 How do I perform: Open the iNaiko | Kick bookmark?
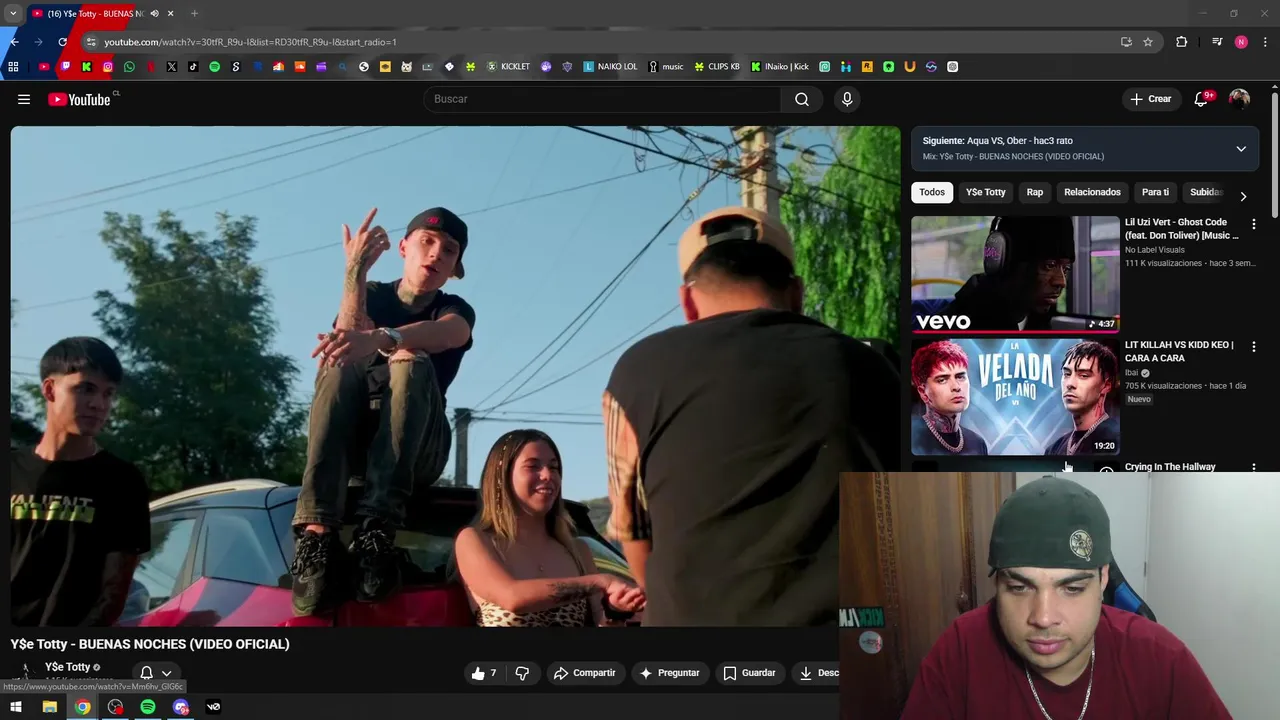click(x=779, y=67)
